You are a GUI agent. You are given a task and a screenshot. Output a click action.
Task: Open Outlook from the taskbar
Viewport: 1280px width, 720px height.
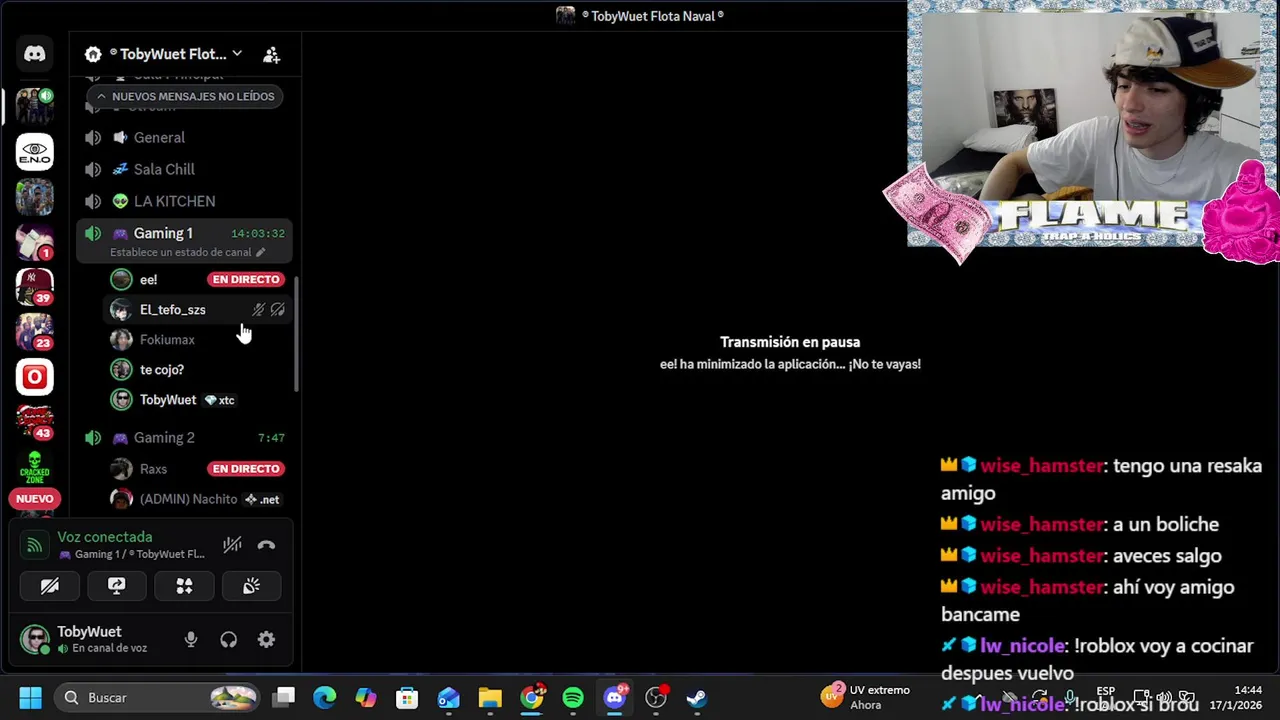tap(449, 698)
